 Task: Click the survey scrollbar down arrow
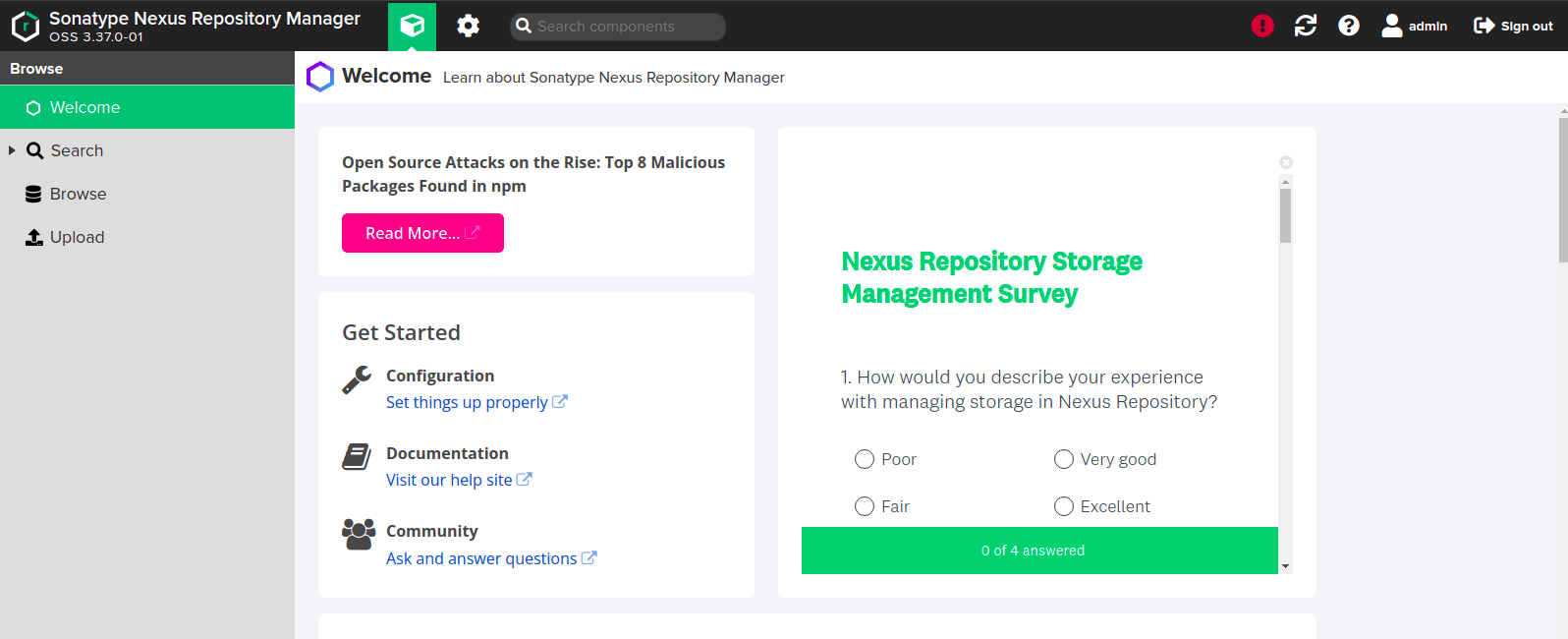[1285, 566]
